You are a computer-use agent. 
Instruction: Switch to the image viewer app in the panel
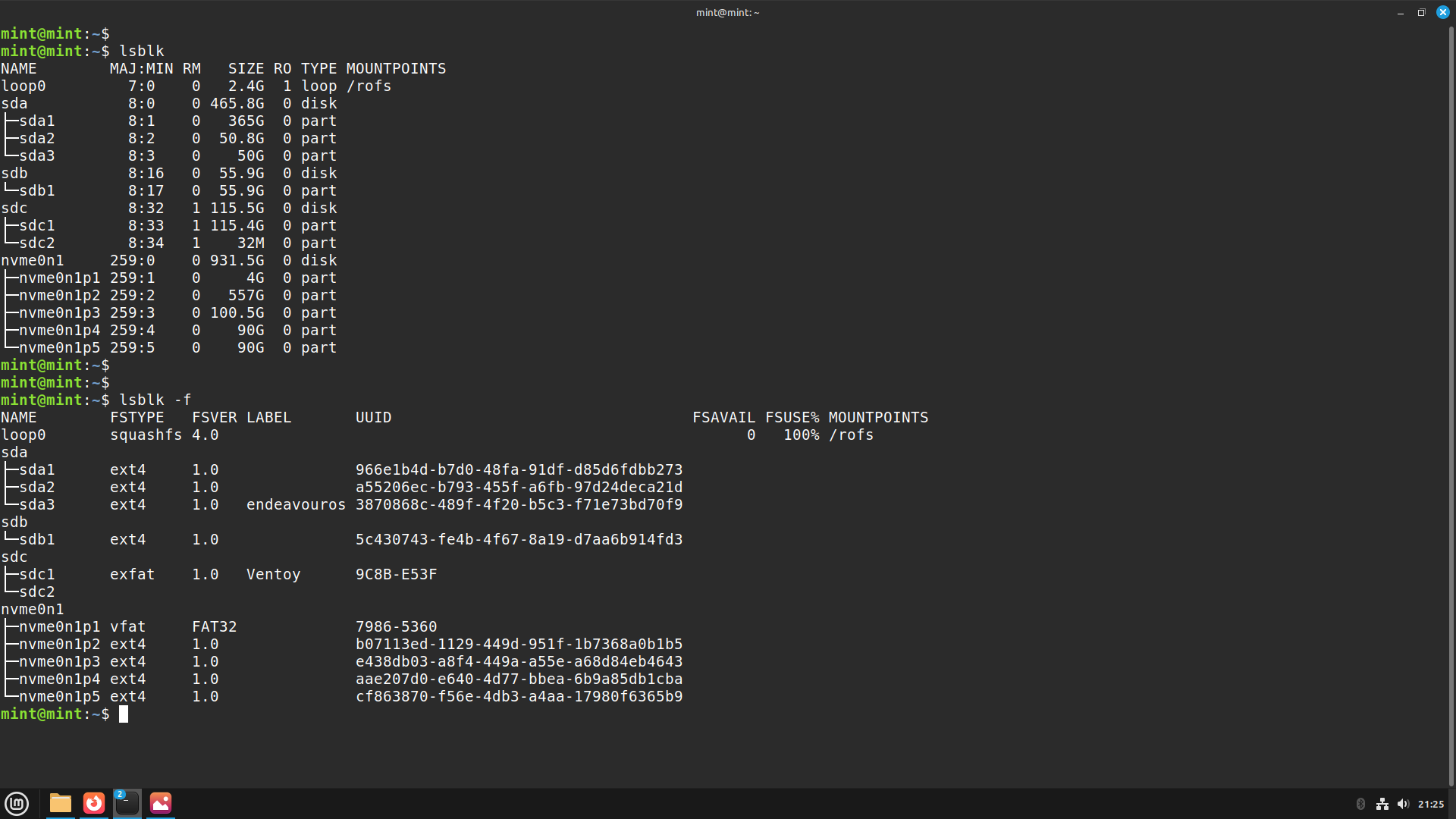click(161, 803)
